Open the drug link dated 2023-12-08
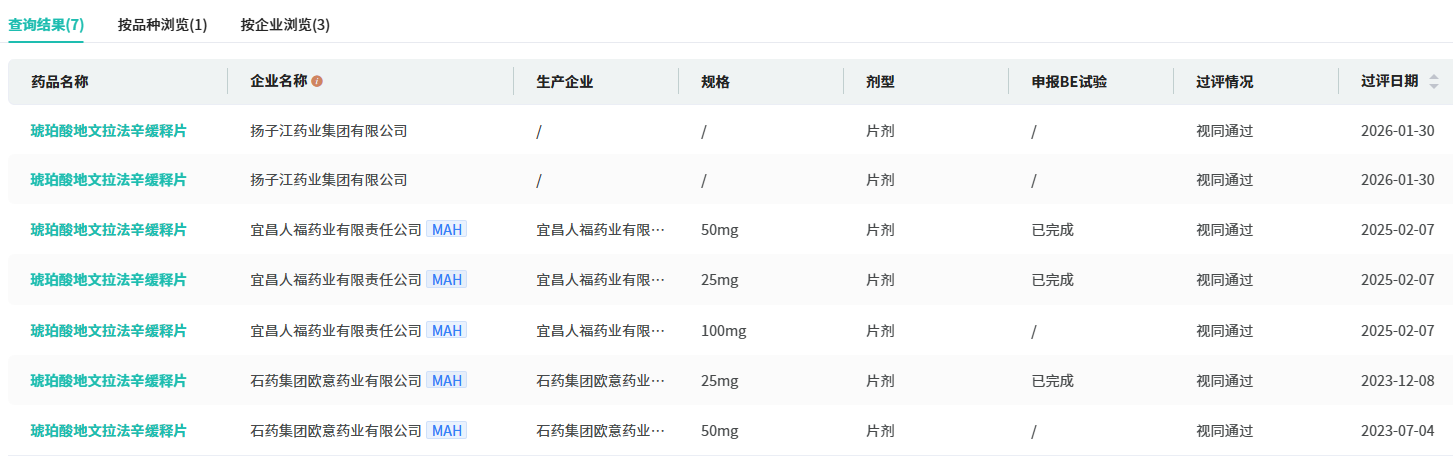Viewport: 1453px width, 470px height. pos(108,380)
